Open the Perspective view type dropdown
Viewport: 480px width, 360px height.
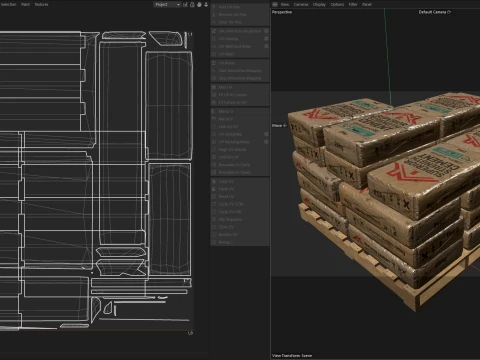point(282,12)
